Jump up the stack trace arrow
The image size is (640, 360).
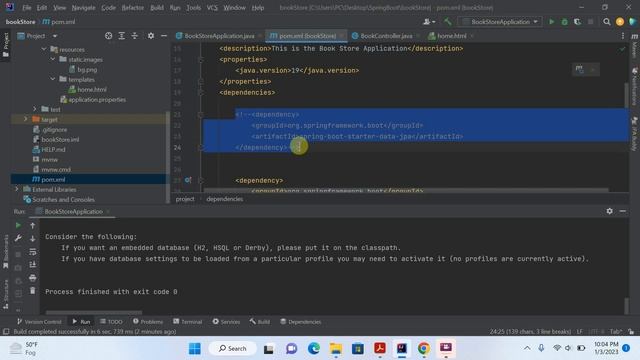coord(33,225)
